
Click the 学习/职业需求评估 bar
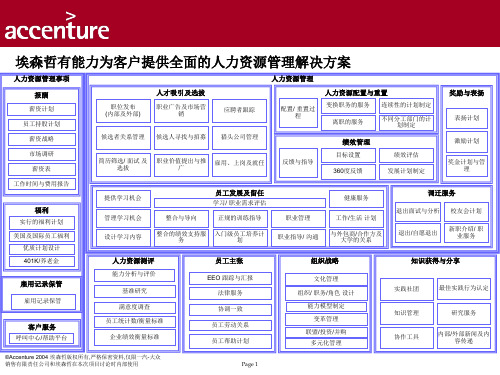[x=239, y=203]
